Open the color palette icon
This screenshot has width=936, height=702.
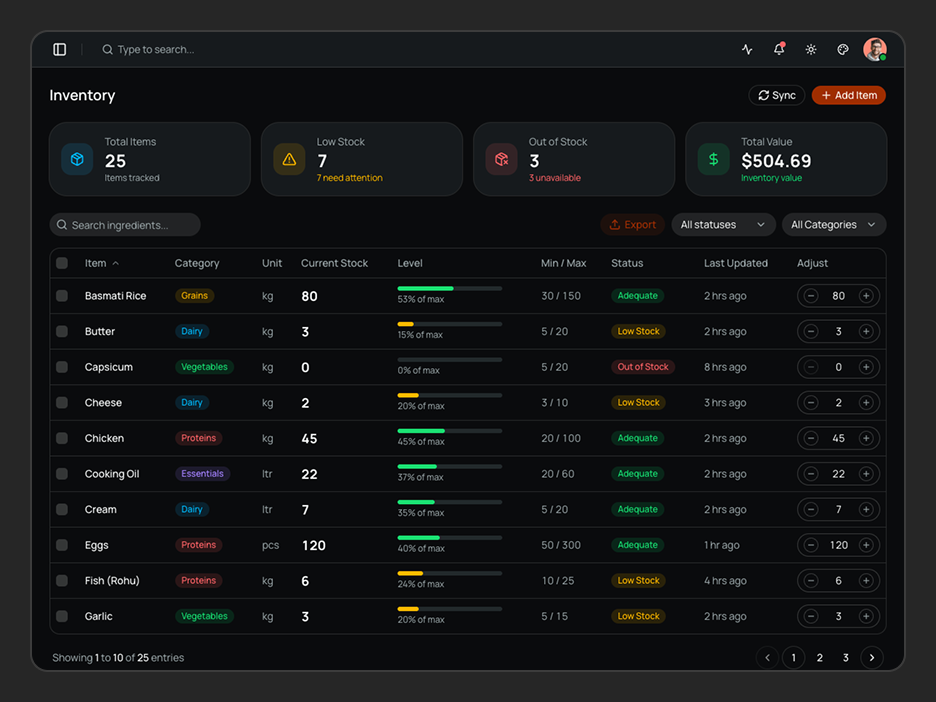pos(842,50)
